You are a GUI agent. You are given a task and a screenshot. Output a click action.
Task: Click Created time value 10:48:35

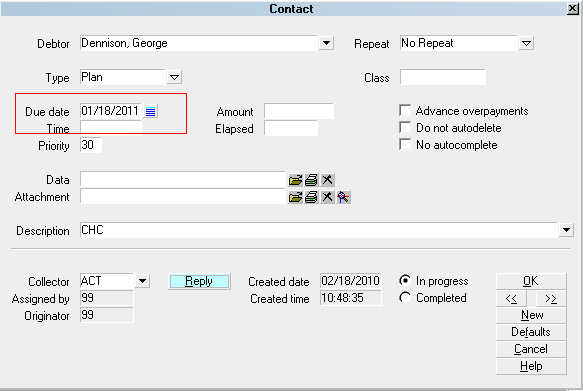[x=351, y=298]
